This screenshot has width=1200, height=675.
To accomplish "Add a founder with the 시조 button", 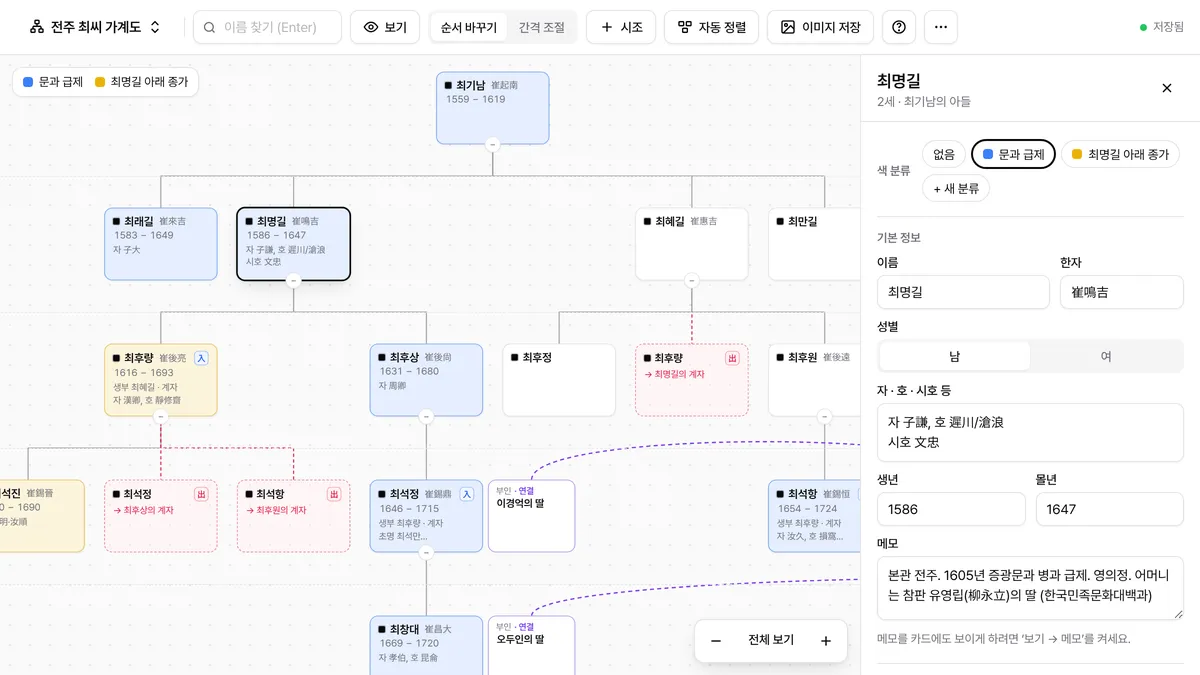I will click(621, 27).
